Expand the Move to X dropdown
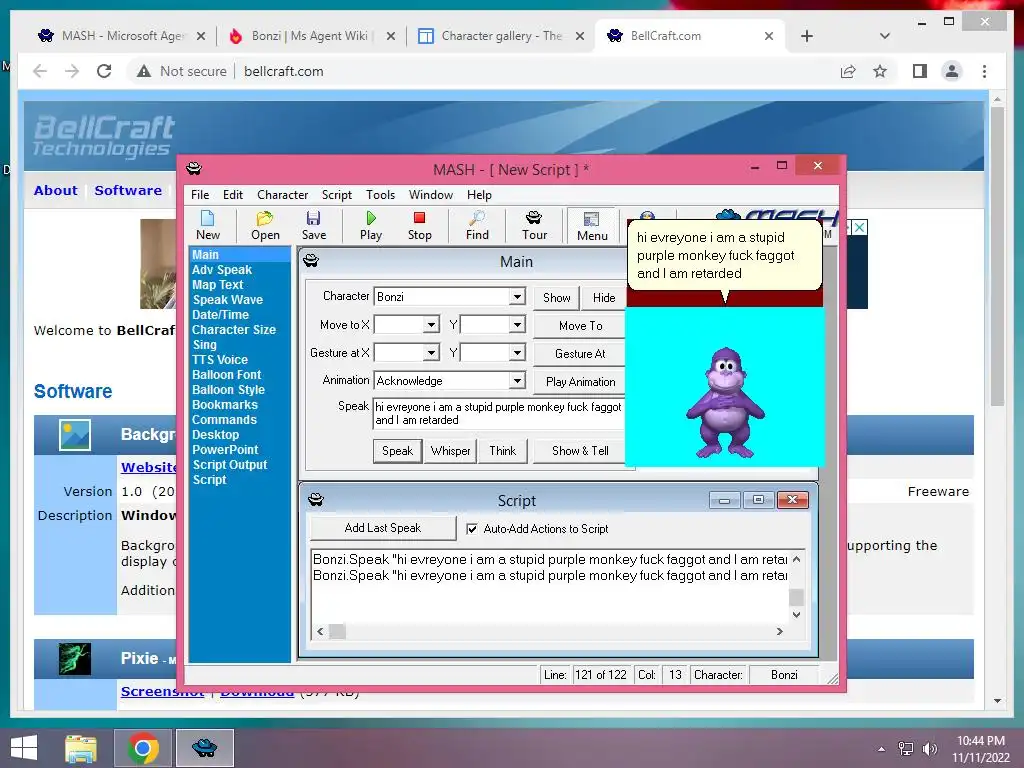This screenshot has height=768, width=1024. (431, 325)
